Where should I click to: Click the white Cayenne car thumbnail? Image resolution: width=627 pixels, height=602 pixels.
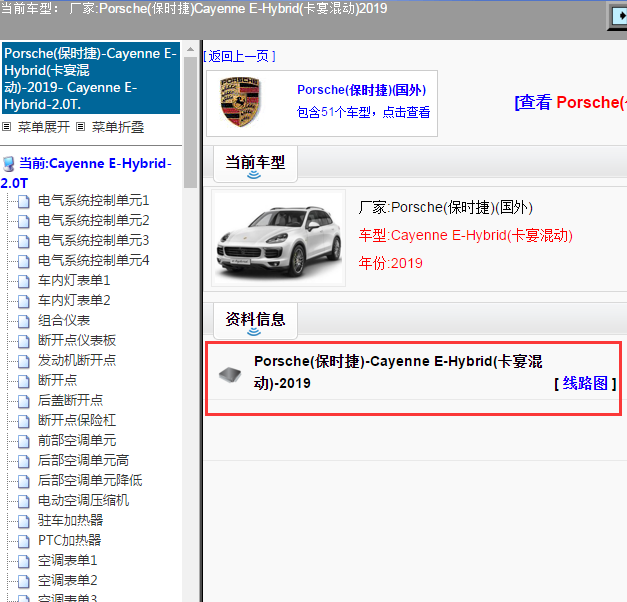coord(279,238)
